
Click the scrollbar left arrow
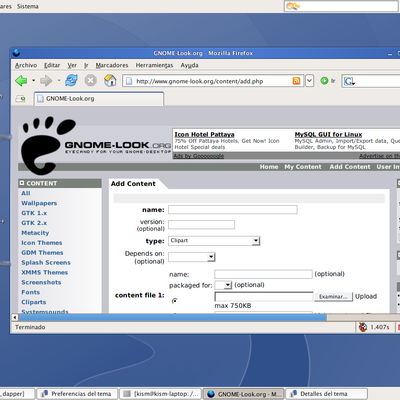pyautogui.click(x=15, y=317)
